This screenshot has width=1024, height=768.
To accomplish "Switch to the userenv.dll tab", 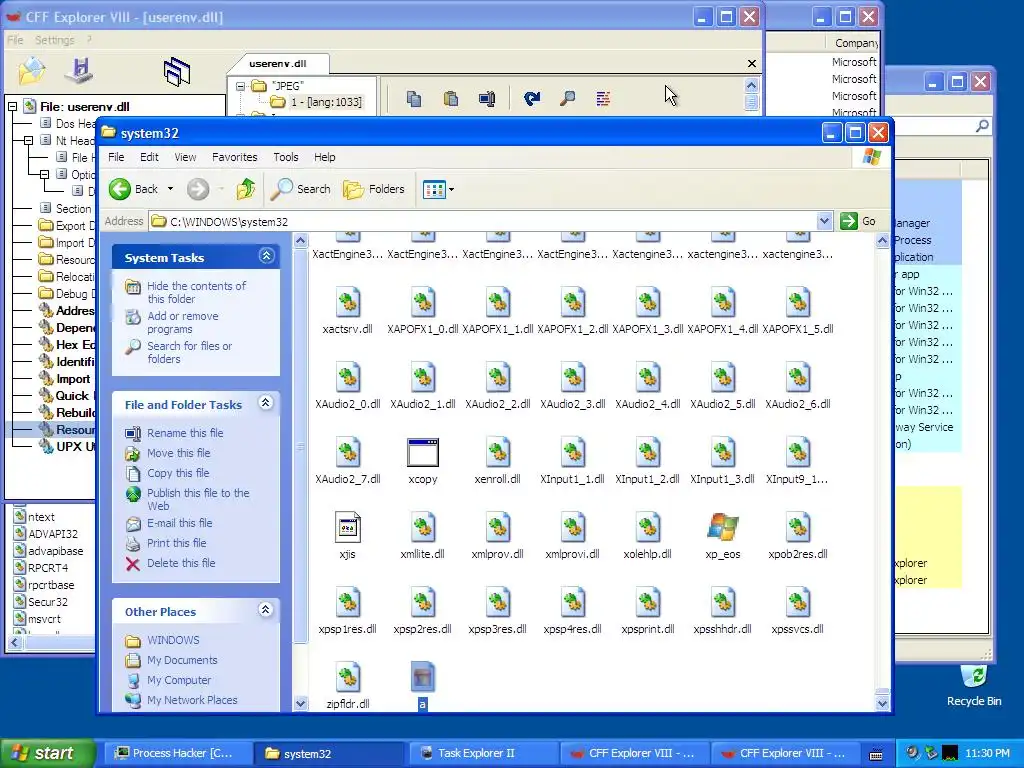I will (278, 63).
